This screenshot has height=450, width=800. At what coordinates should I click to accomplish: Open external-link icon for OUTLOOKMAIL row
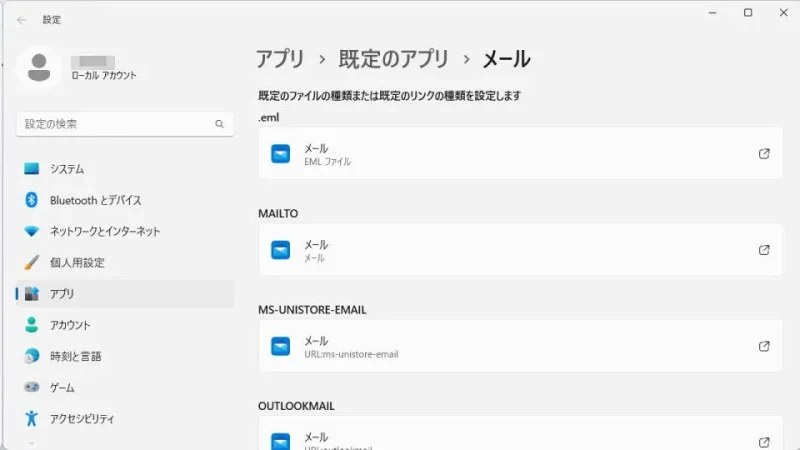point(764,441)
